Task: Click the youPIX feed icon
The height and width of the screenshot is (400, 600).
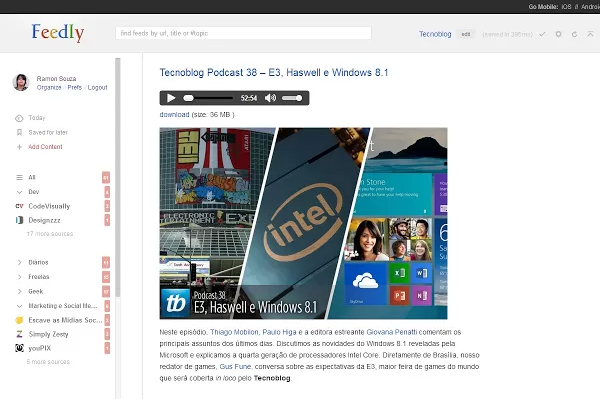Action: pyautogui.click(x=19, y=348)
